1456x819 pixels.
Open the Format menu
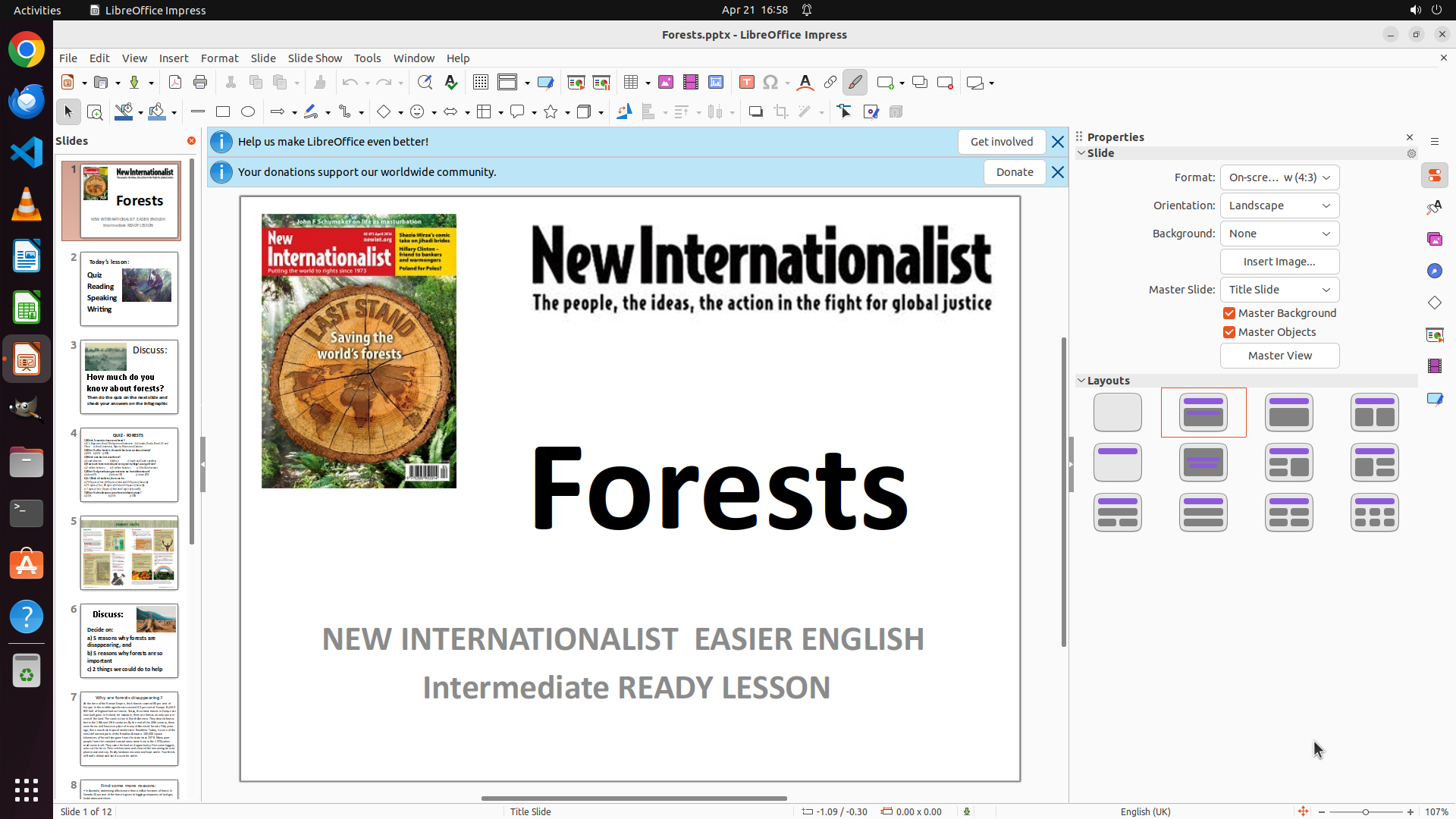[x=219, y=58]
